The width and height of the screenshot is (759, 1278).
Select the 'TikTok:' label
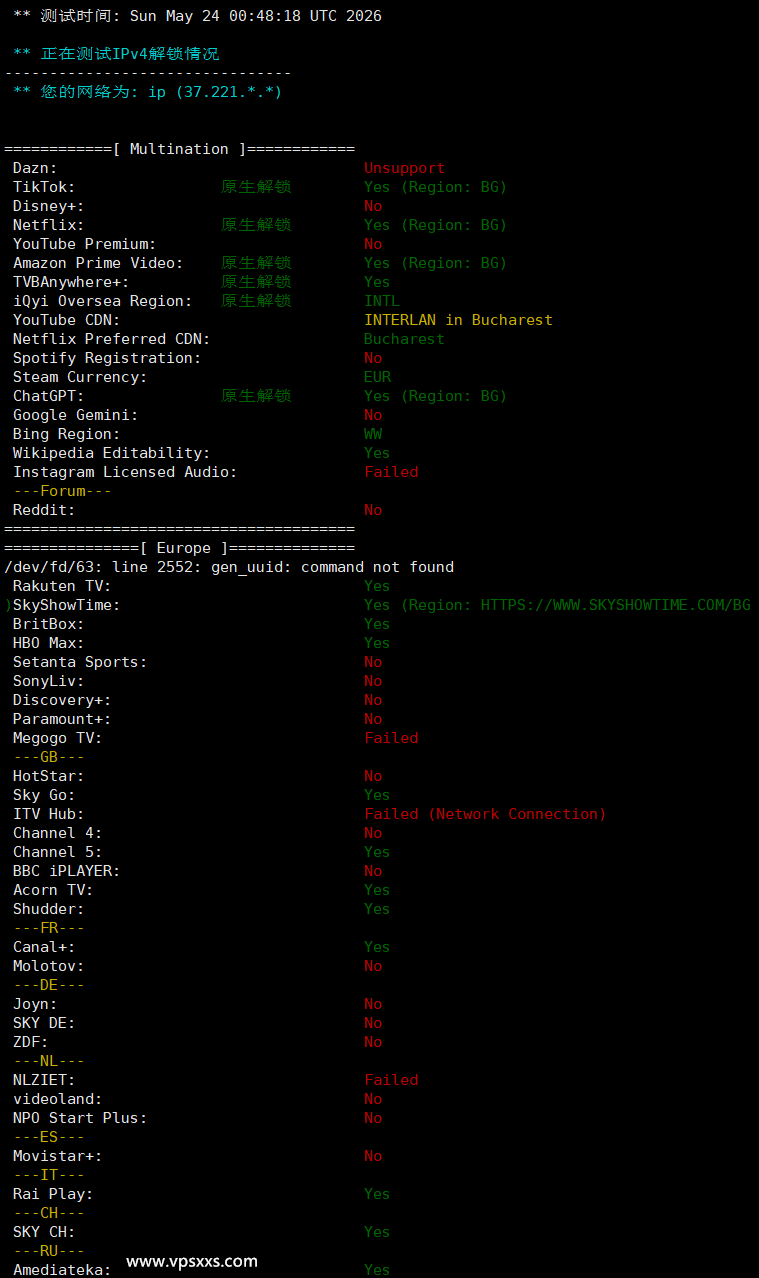point(44,187)
